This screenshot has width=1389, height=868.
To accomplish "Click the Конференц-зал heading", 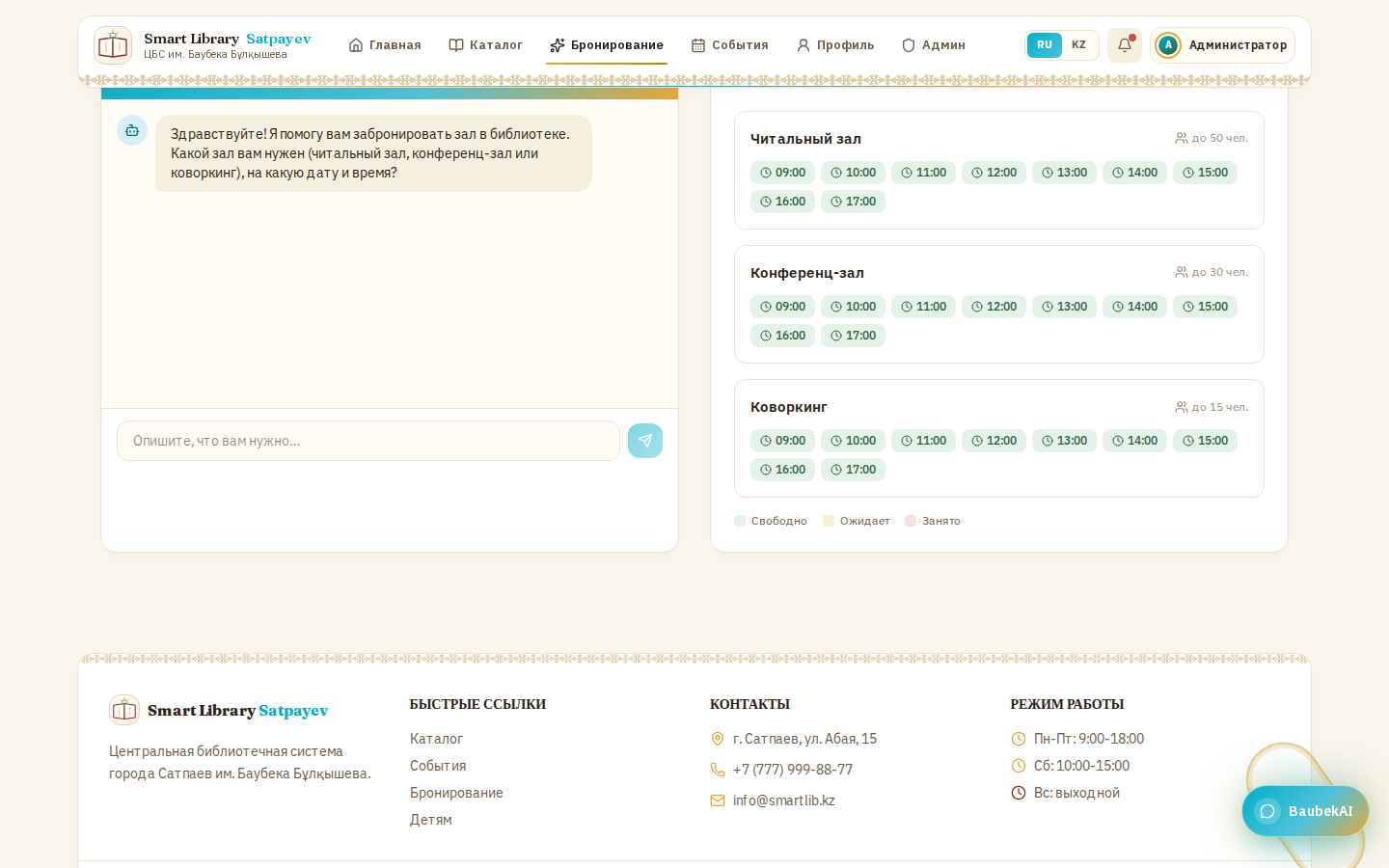I will coord(807,273).
